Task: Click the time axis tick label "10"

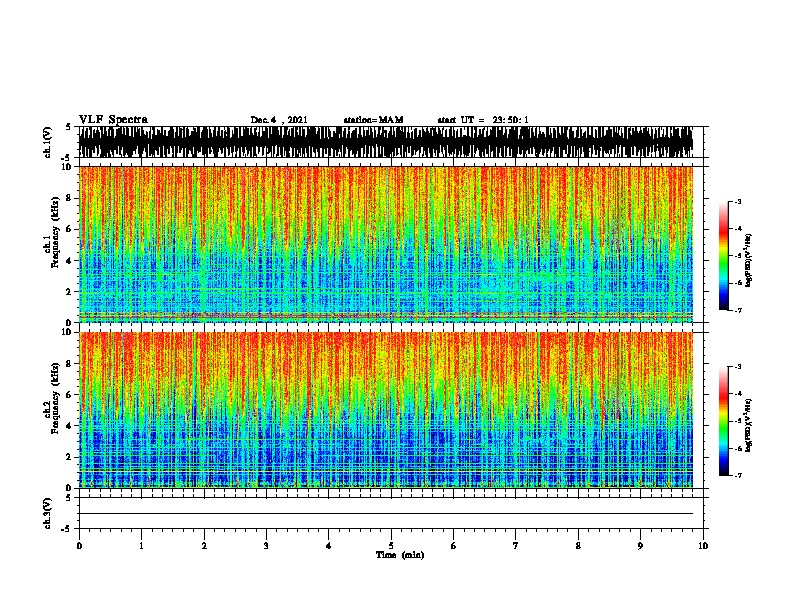Action: click(x=703, y=546)
